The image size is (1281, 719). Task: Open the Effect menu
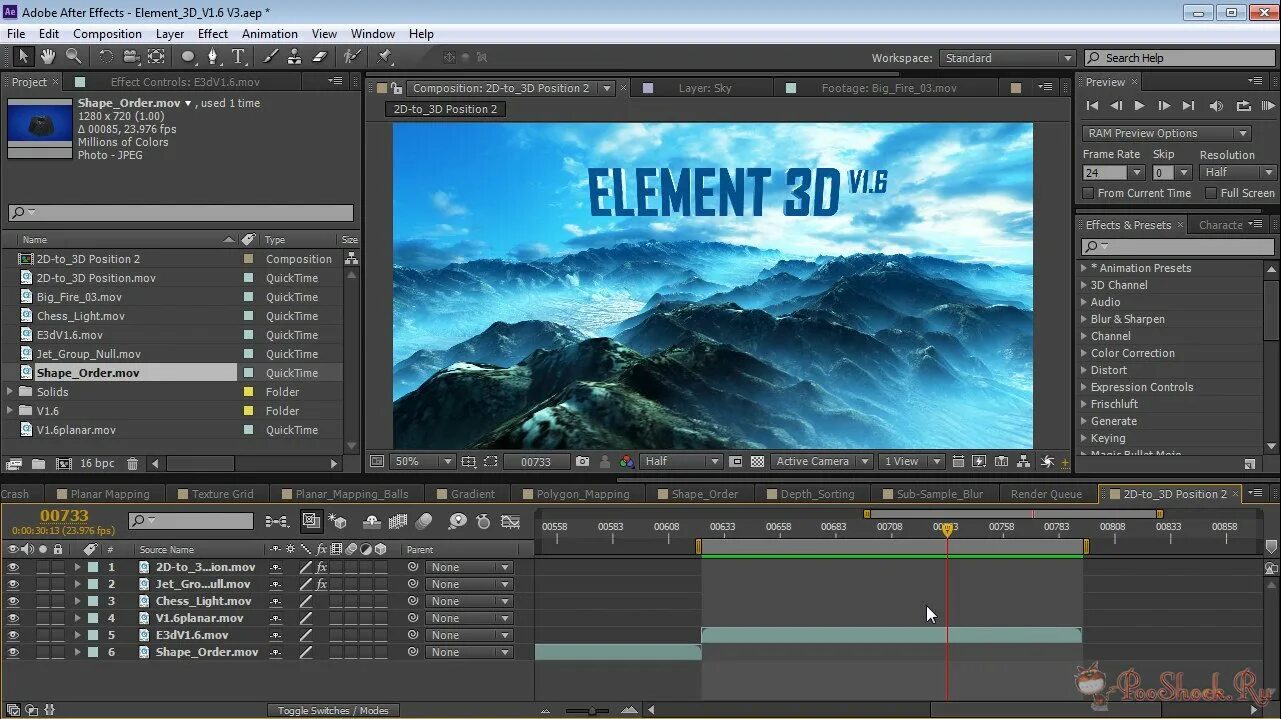pos(212,33)
